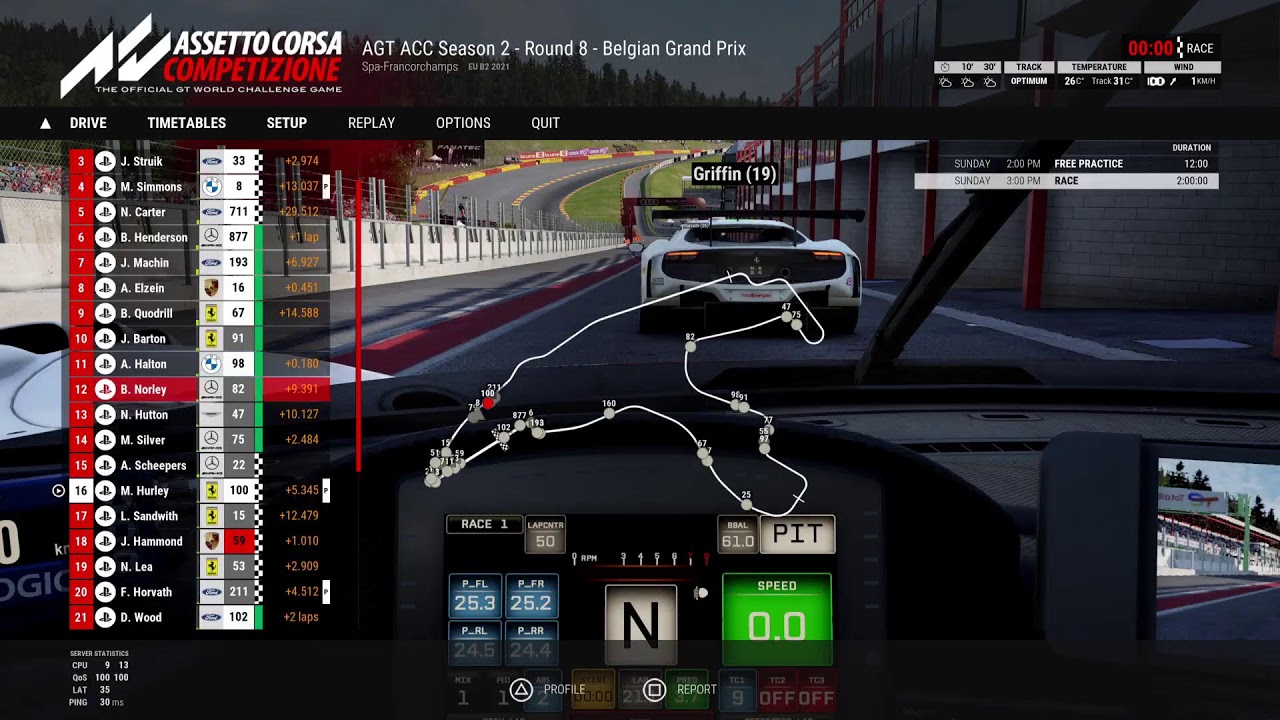This screenshot has height=720, width=1280.
Task: Click the PlayStation icon beside M. Hurley
Action: (x=105, y=491)
